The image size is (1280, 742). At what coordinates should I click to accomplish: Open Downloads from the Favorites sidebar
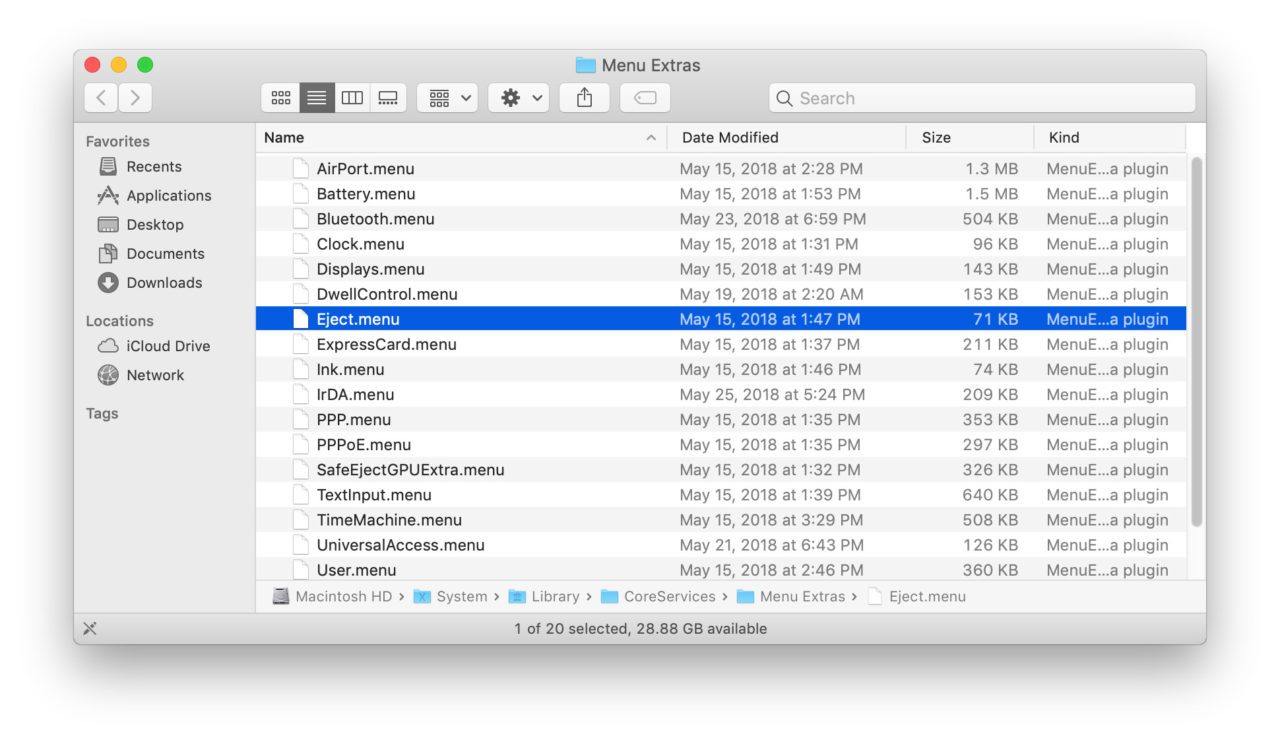point(163,283)
